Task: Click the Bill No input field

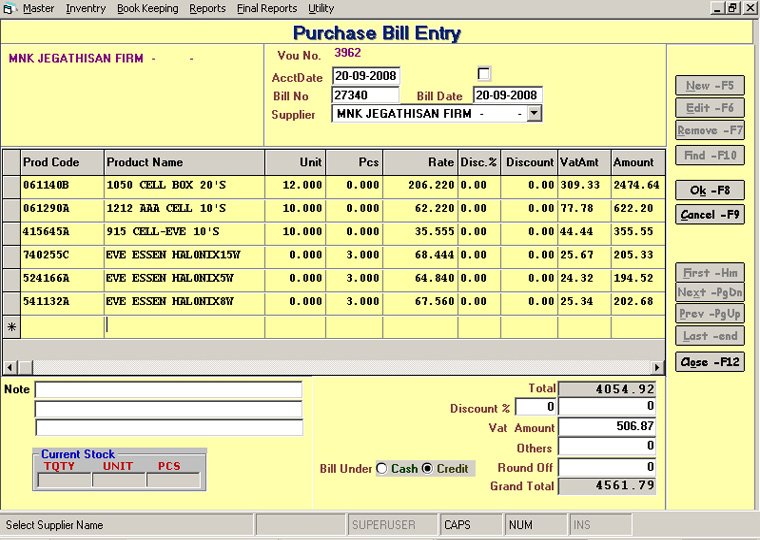Action: pos(365,96)
